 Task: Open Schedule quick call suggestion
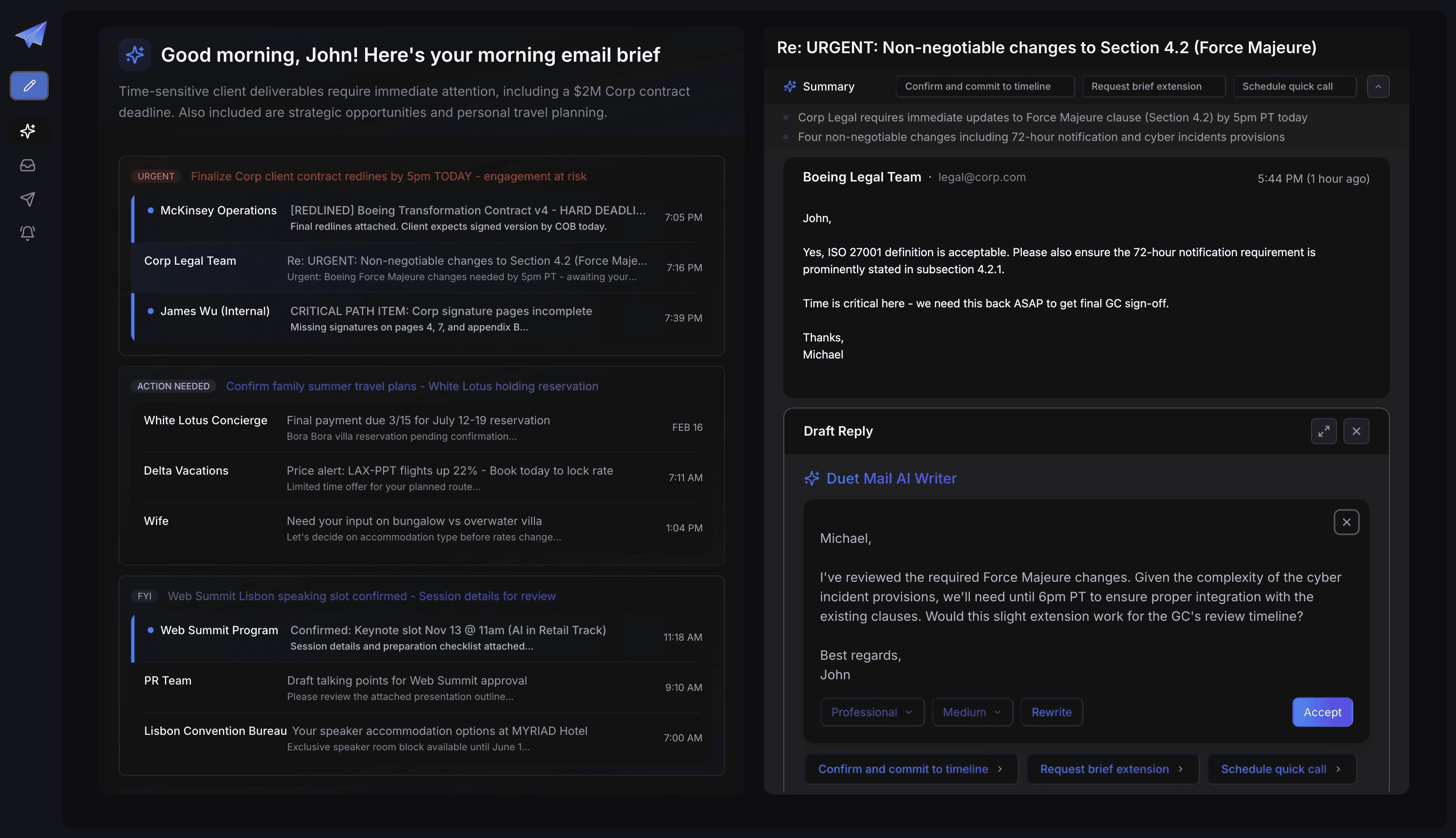(x=1281, y=769)
